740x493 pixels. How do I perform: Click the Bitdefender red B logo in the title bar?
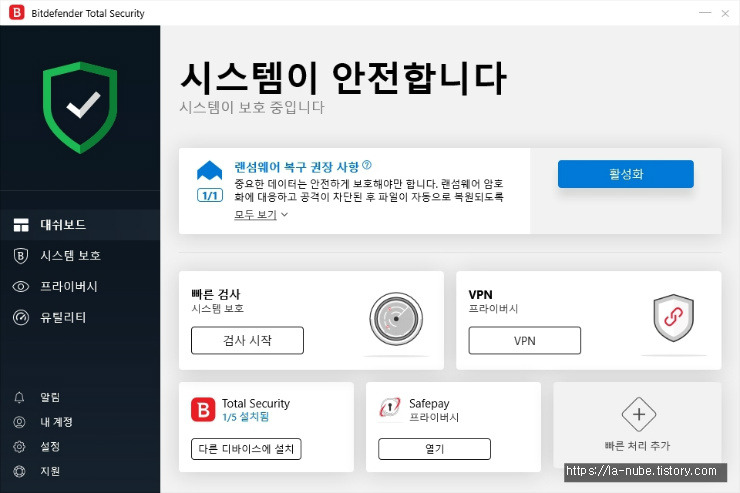(x=17, y=12)
